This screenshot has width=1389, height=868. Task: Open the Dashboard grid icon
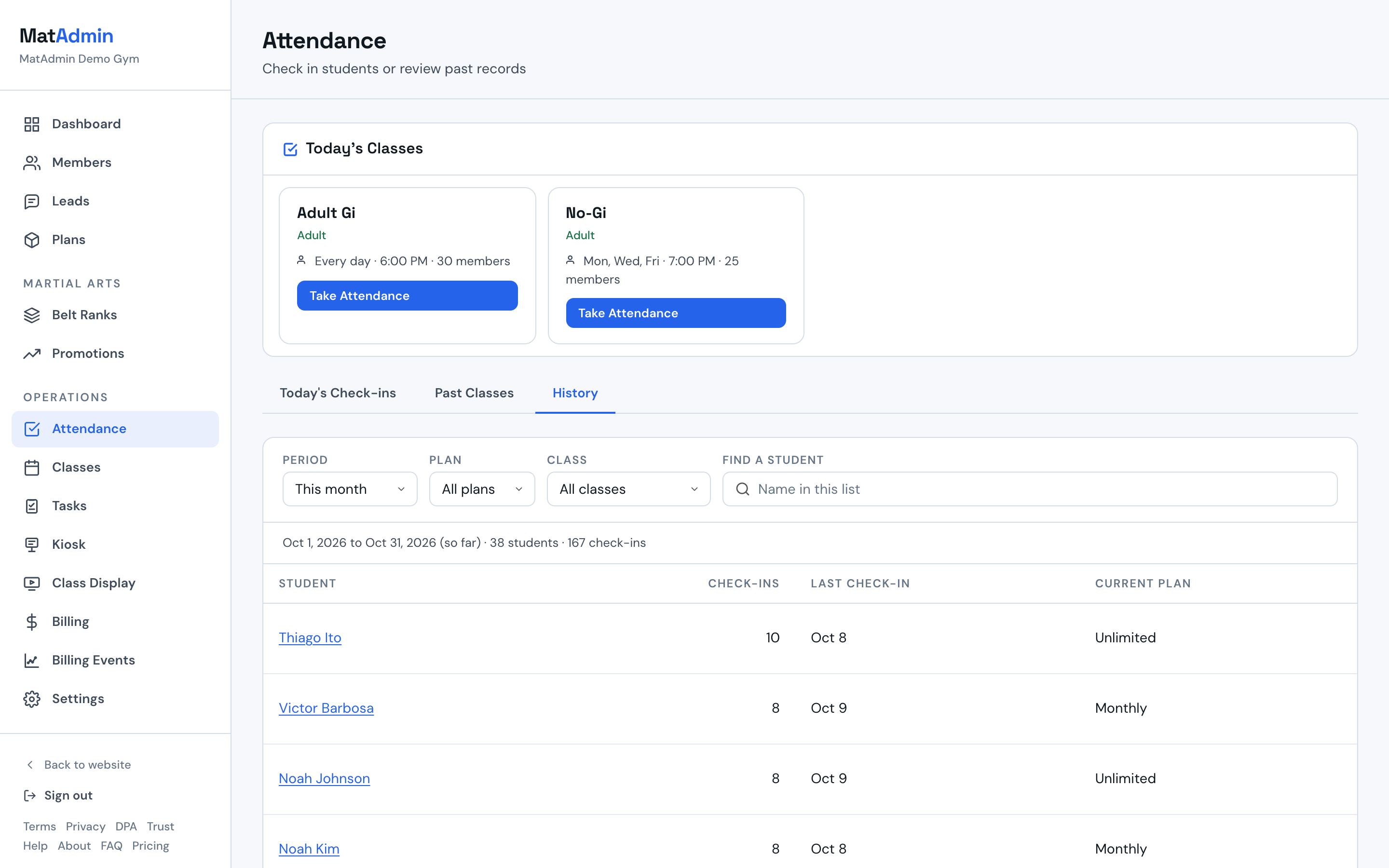coord(31,124)
